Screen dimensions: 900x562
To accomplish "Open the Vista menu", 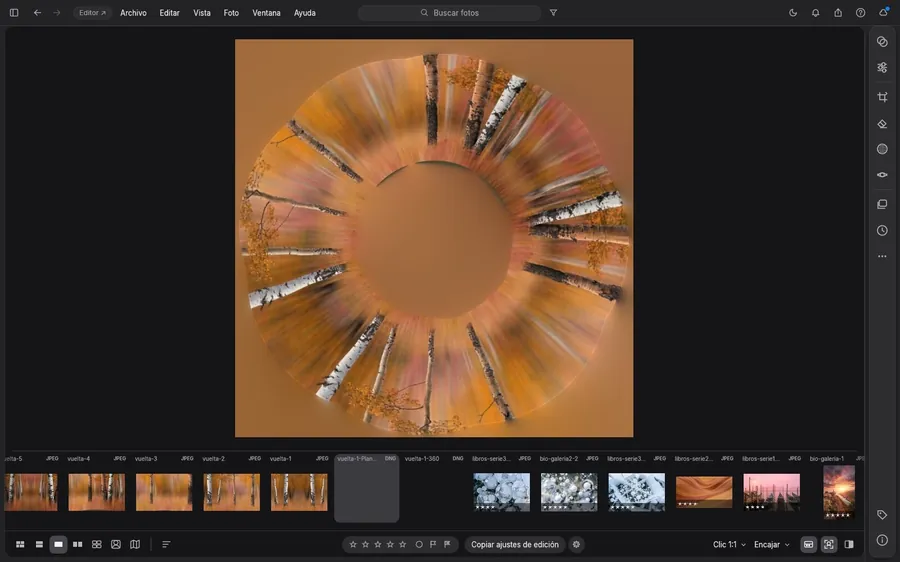I will point(201,13).
